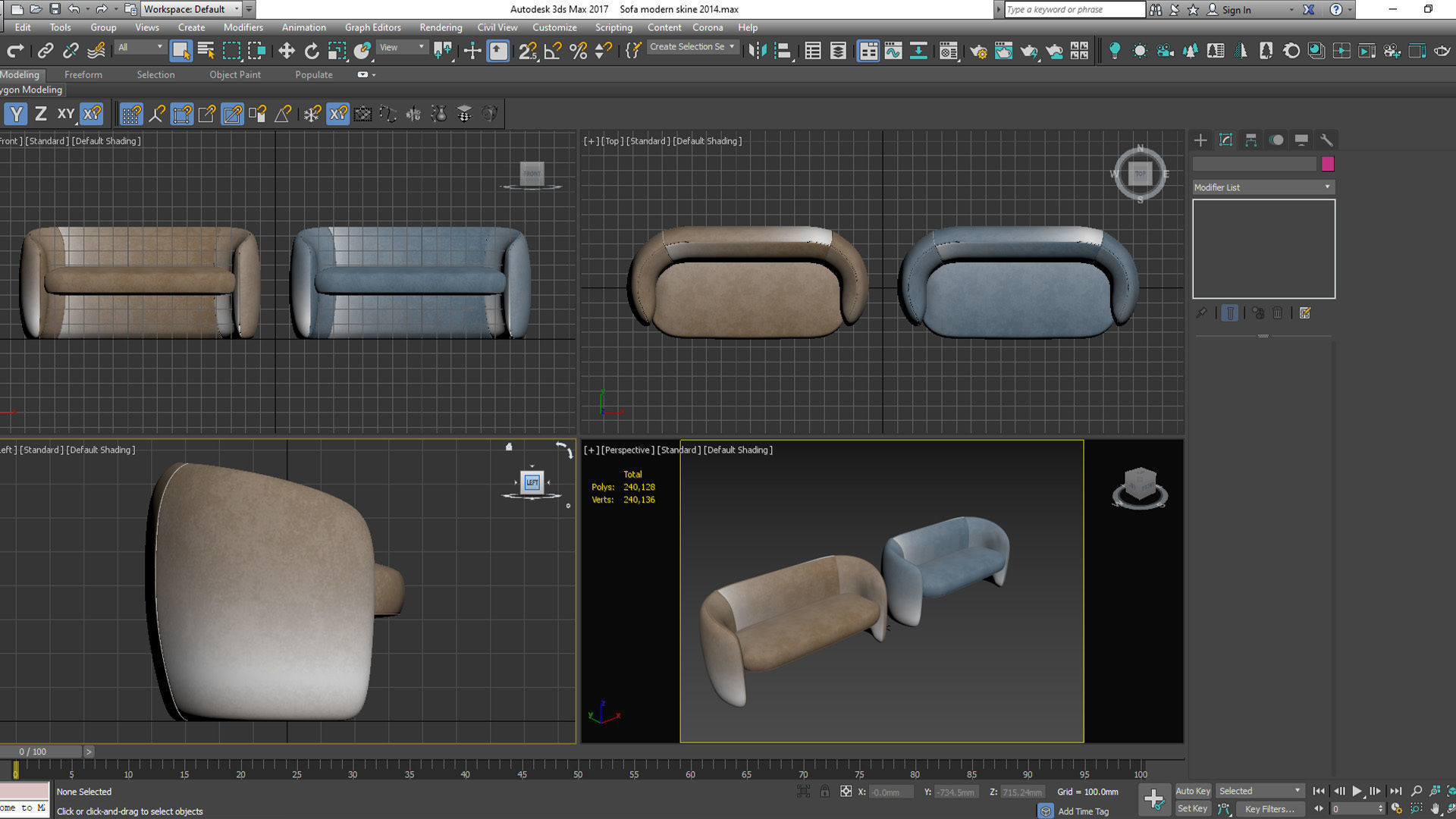1456x819 pixels.
Task: Open Key Filters dialog
Action: [x=1269, y=809]
